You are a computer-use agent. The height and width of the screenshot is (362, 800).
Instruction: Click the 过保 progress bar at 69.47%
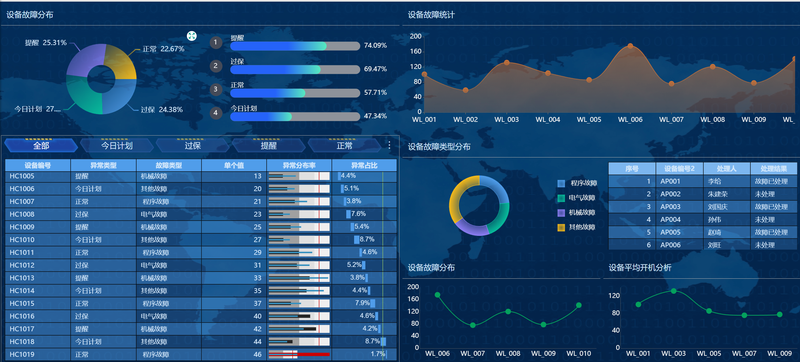click(295, 69)
